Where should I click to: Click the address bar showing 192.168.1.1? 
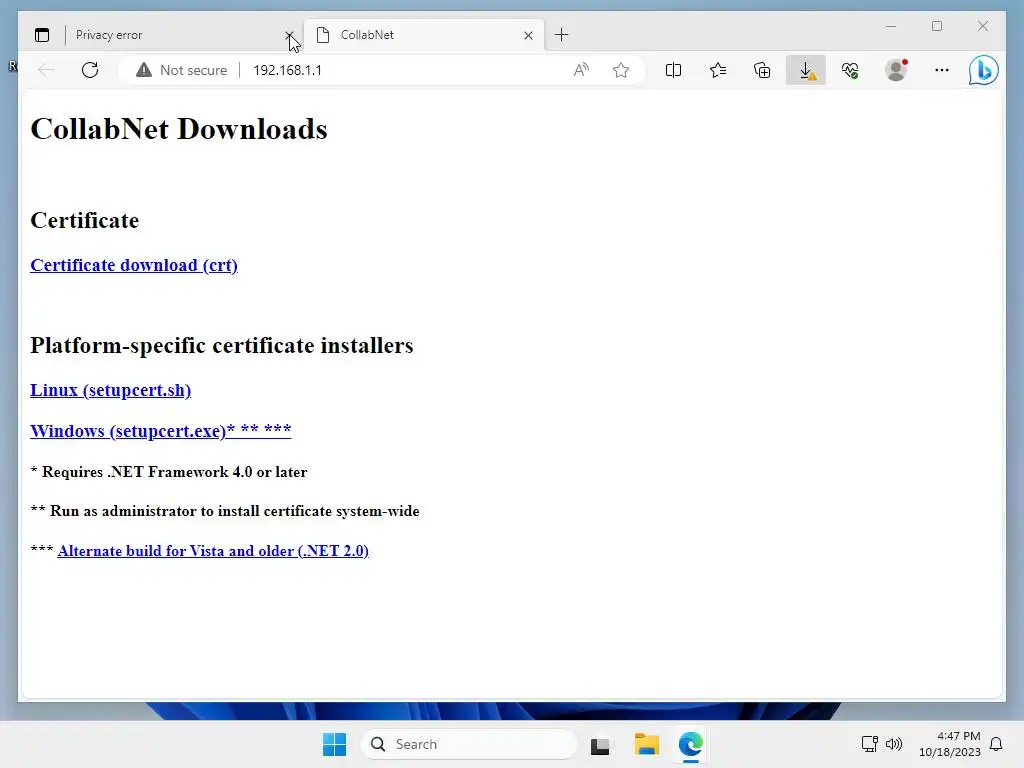coord(287,70)
